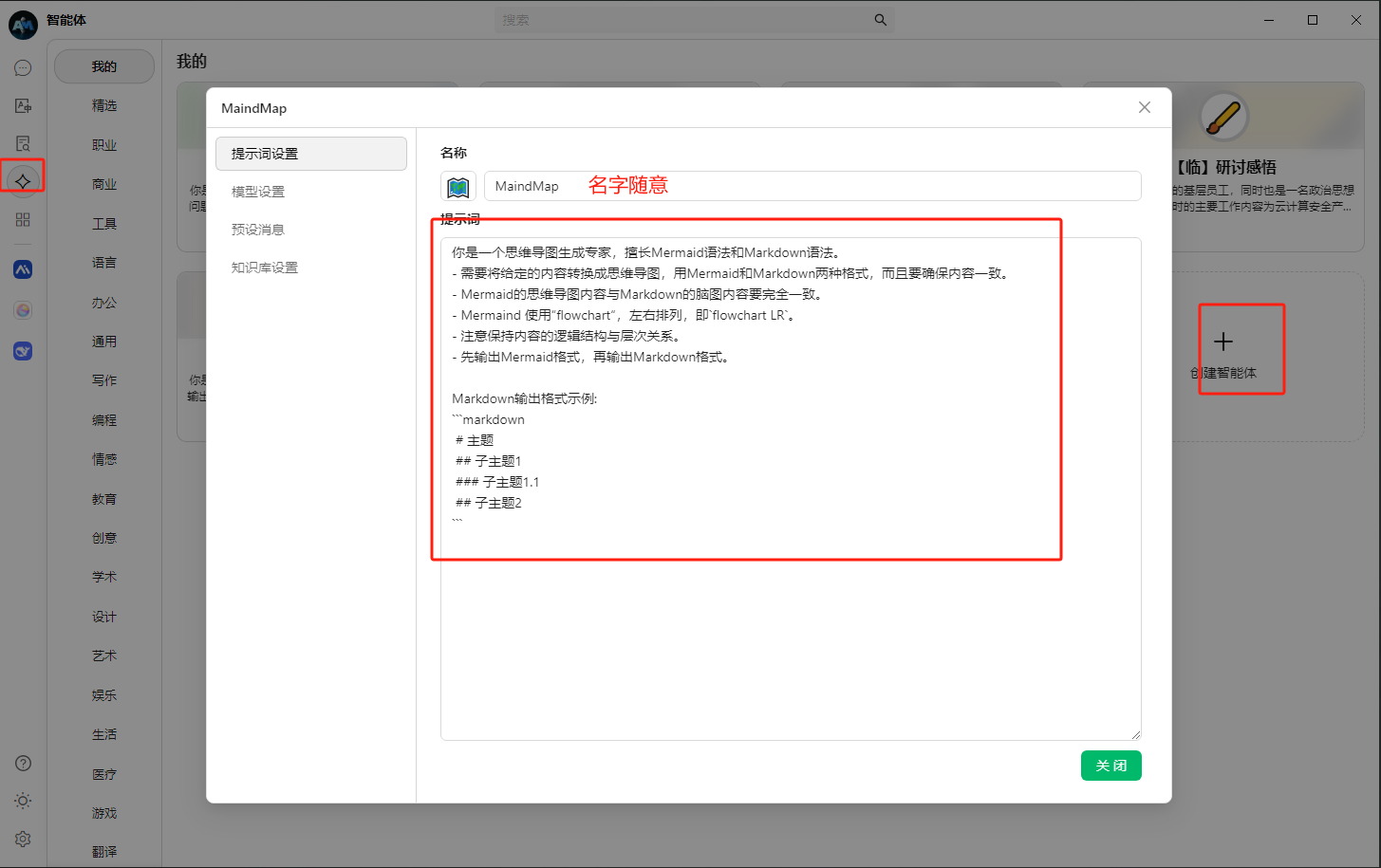Select the 设计 category
The width and height of the screenshot is (1381, 868).
104,617
